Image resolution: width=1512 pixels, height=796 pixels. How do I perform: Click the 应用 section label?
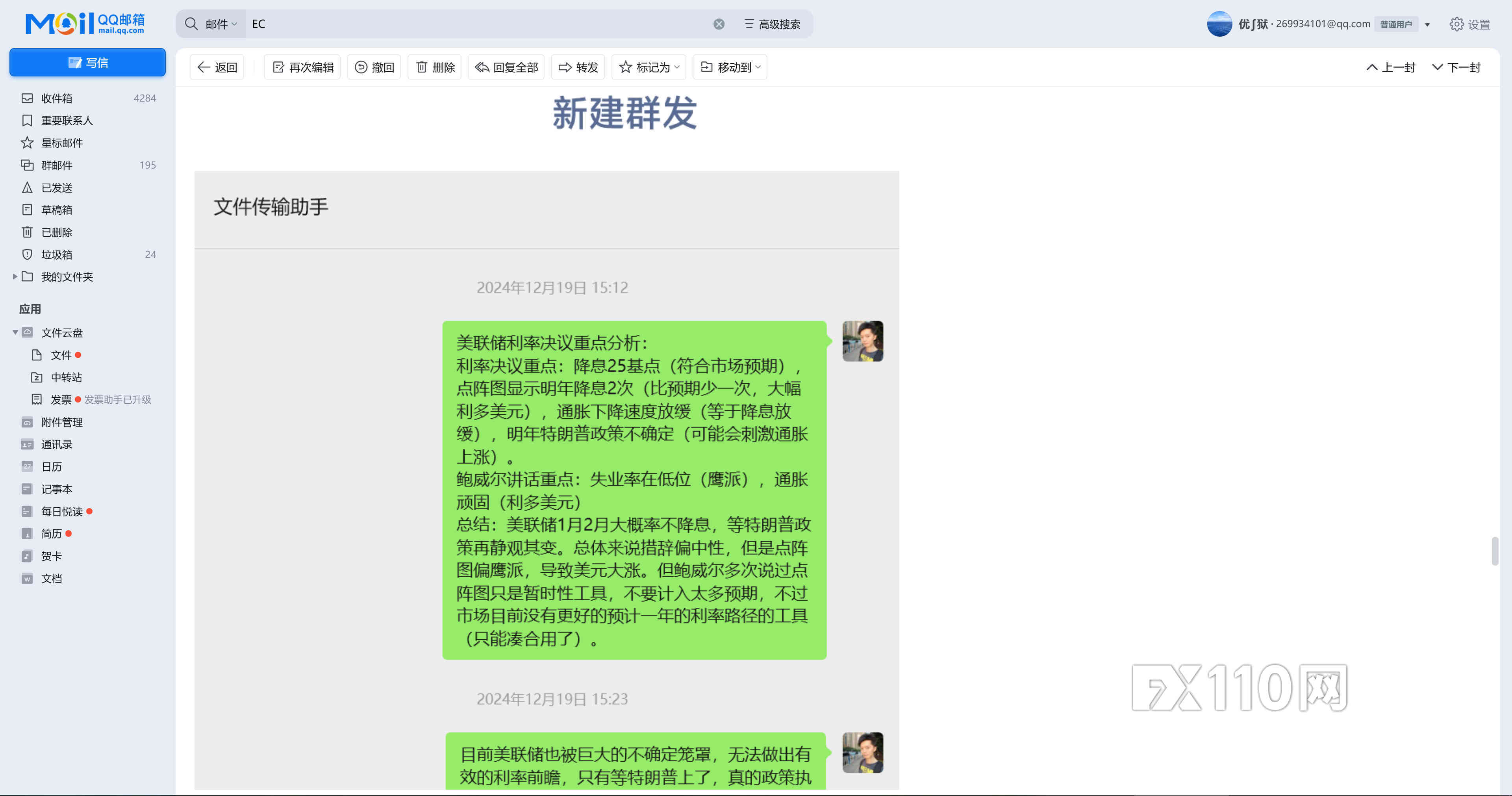30,309
